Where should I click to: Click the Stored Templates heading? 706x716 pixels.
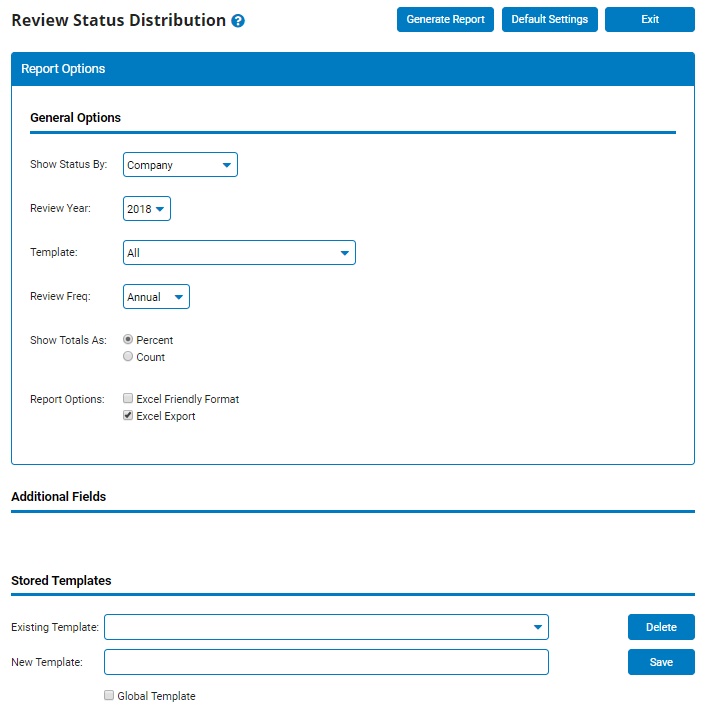coord(61,580)
